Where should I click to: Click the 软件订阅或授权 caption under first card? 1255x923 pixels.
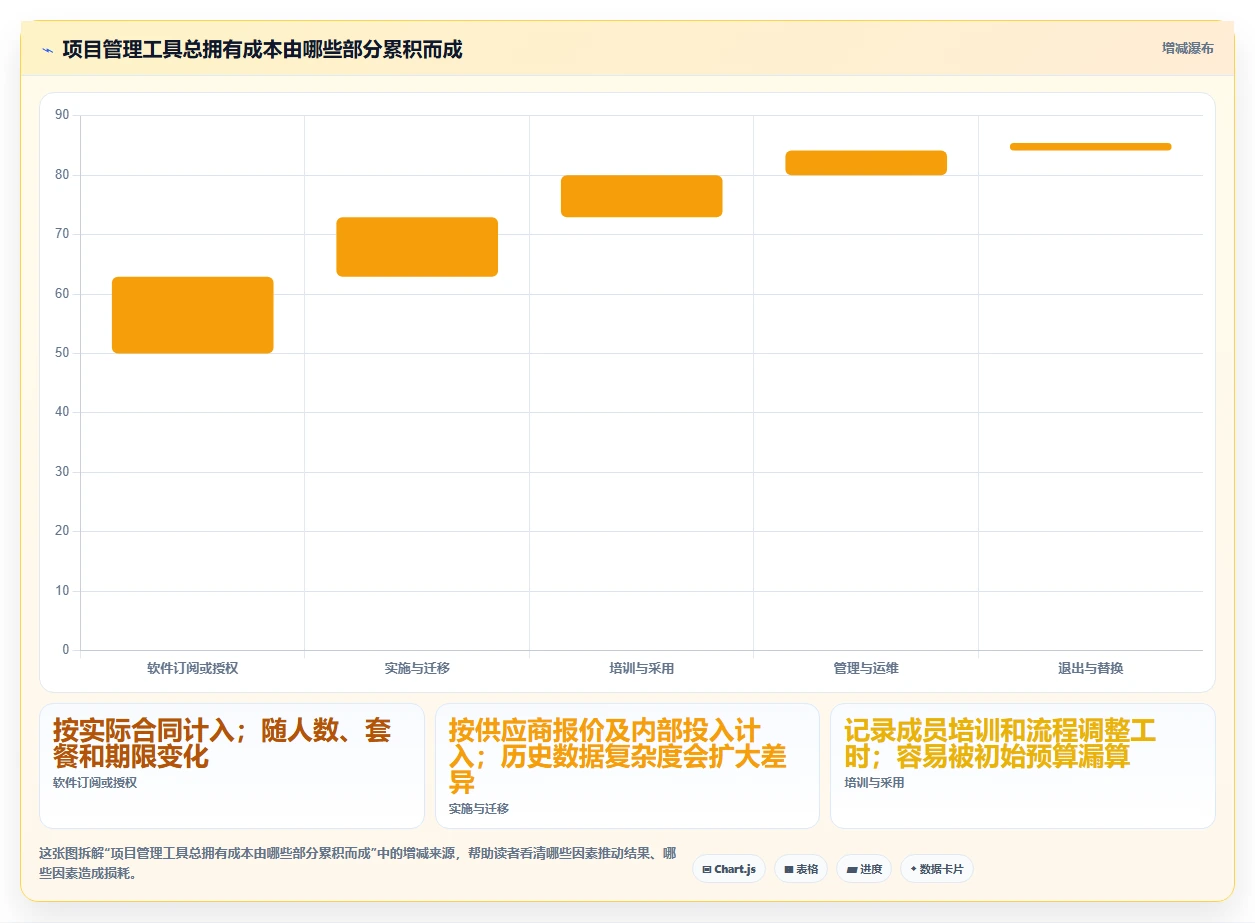95,783
